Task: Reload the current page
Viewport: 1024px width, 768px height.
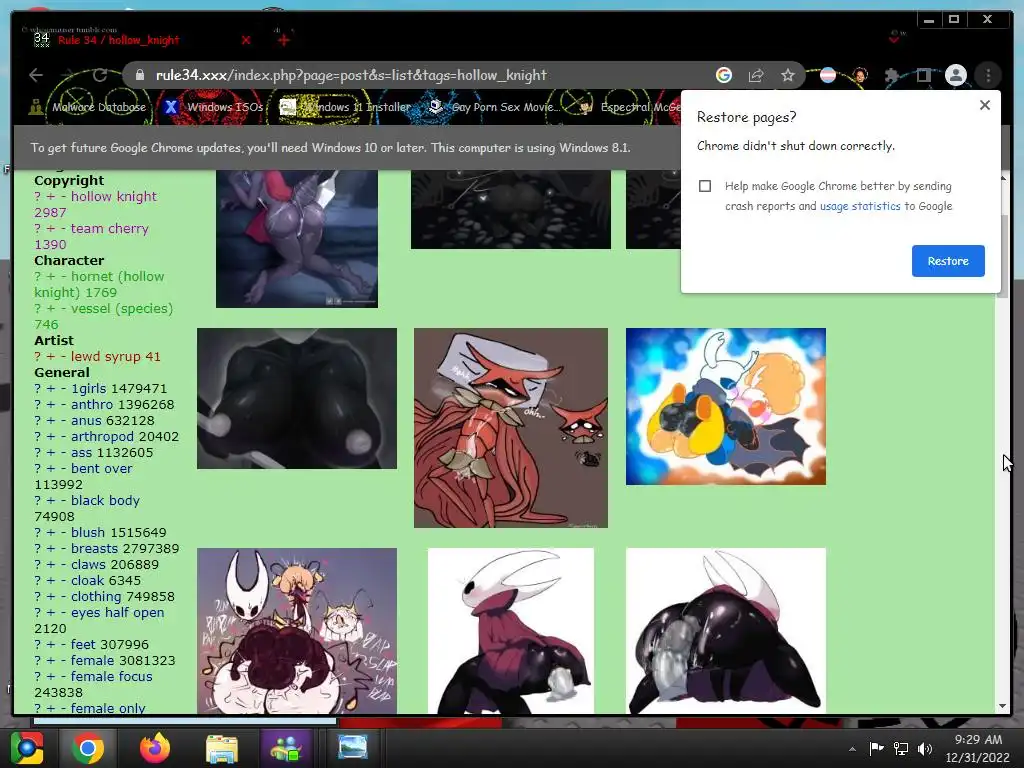Action: point(99,75)
